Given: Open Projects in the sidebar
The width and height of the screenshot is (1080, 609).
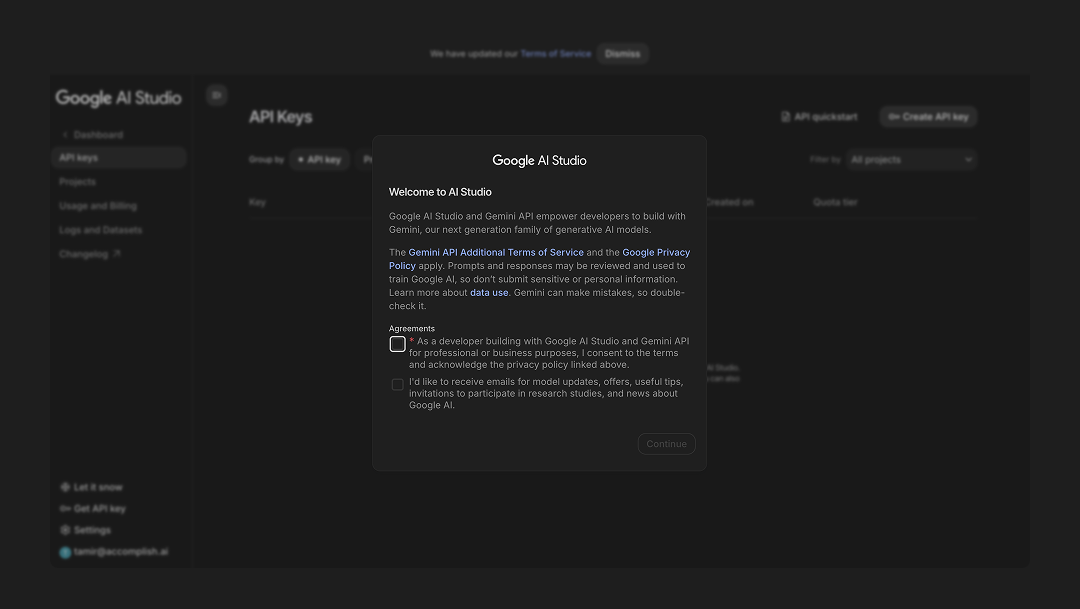Looking at the screenshot, I should pos(77,182).
